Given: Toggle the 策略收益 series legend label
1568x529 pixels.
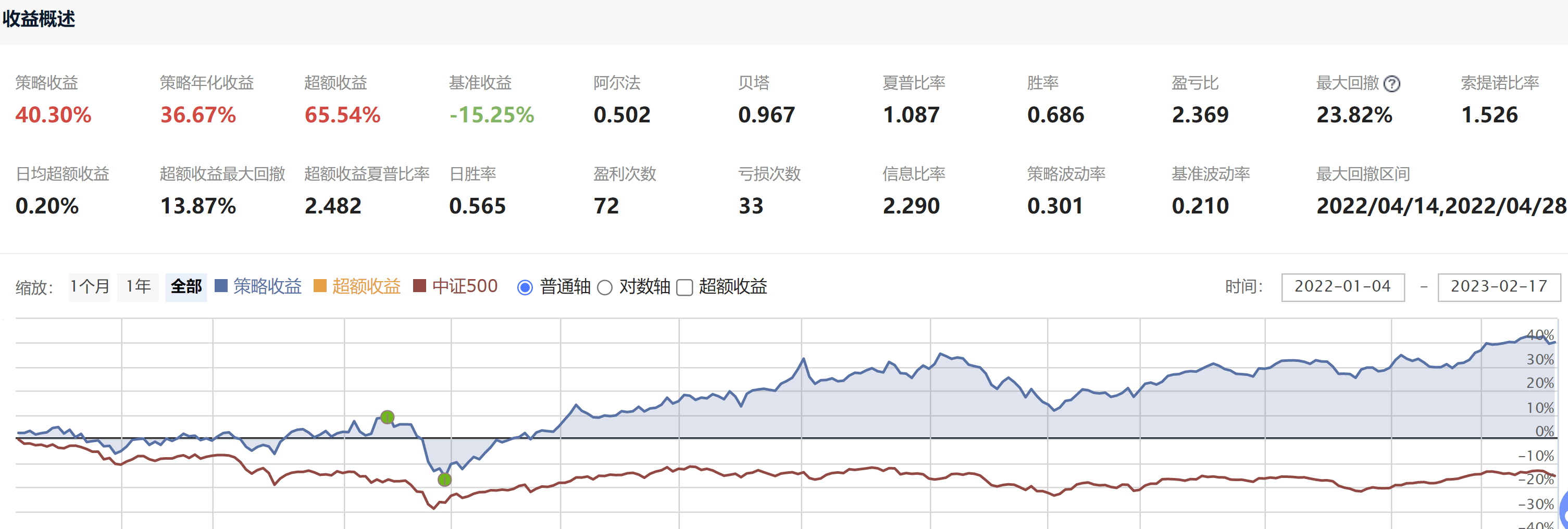Looking at the screenshot, I should (267, 286).
